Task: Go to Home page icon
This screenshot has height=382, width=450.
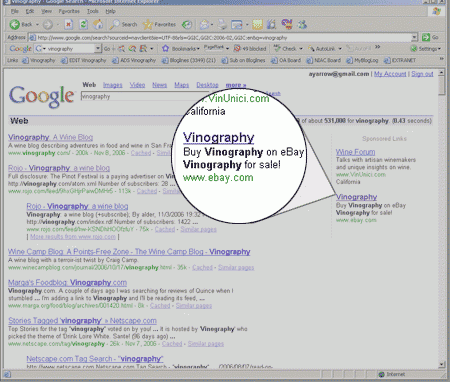Action: click(98, 24)
